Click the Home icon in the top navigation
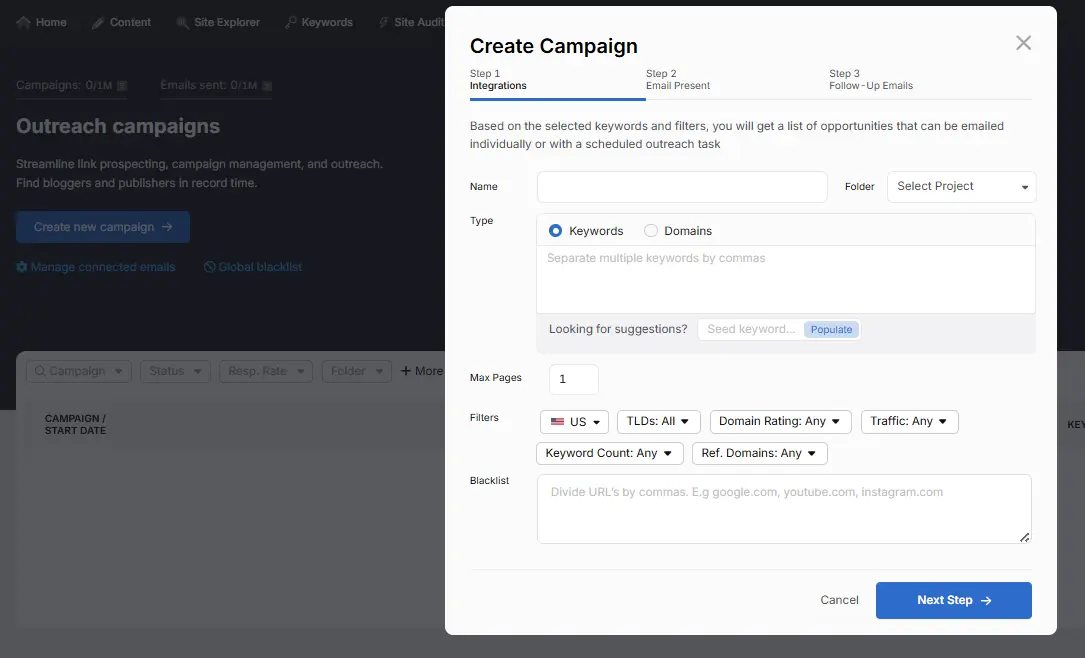This screenshot has height=658, width=1085. coord(24,22)
